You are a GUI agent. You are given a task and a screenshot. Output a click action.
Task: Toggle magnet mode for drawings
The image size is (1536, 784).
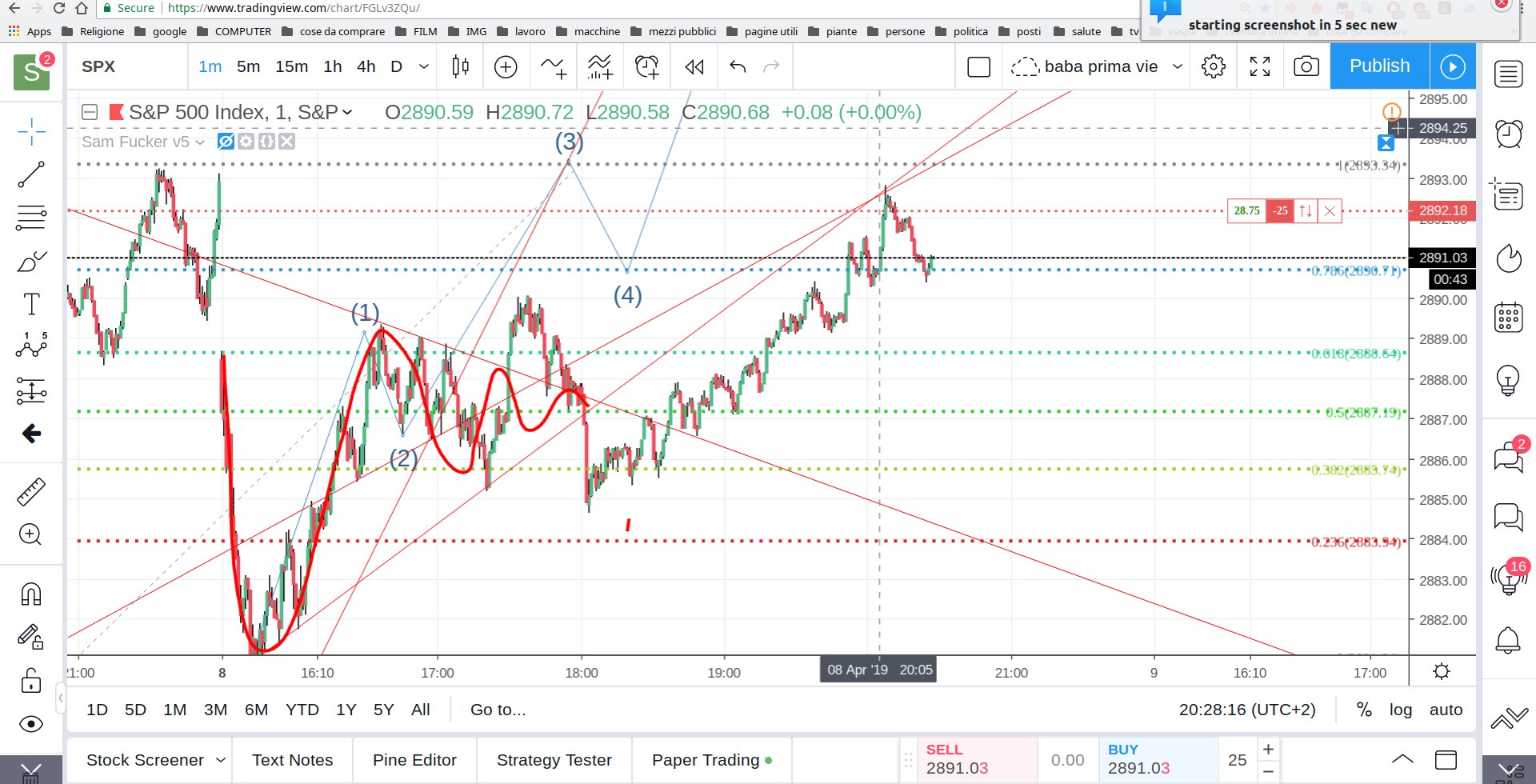pos(30,594)
